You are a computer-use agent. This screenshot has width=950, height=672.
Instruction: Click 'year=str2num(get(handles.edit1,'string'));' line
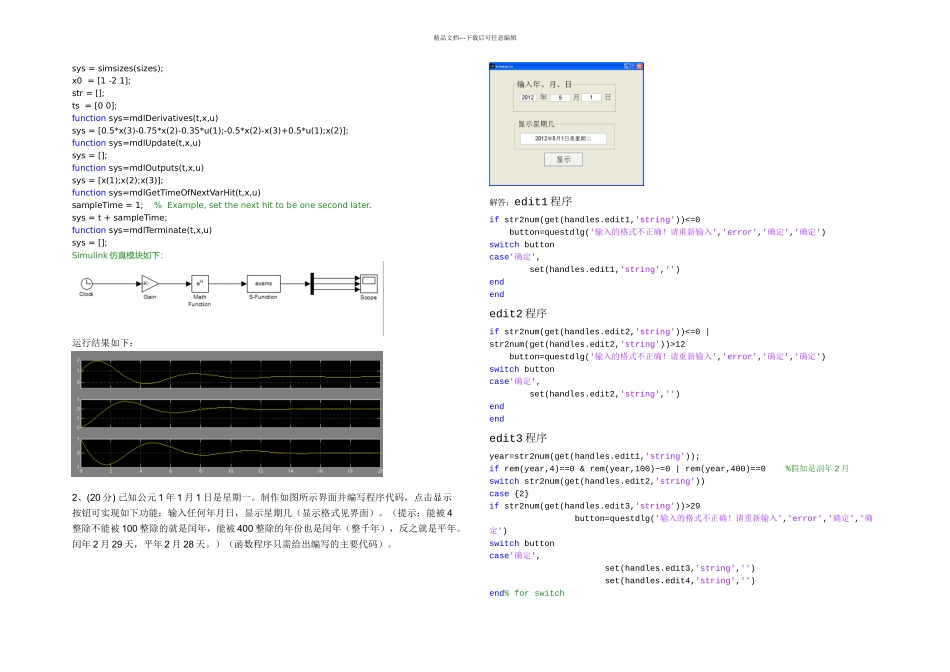coord(594,456)
